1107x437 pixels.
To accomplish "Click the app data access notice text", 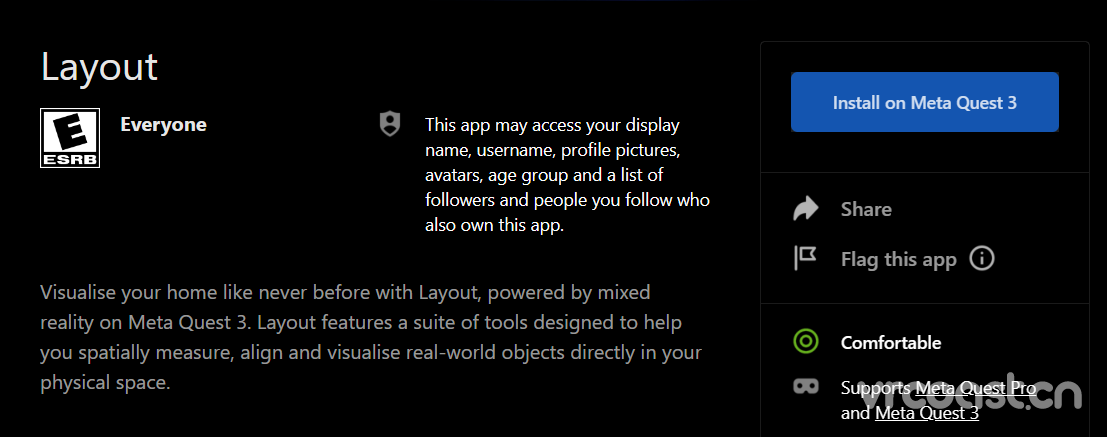I will pos(568,176).
